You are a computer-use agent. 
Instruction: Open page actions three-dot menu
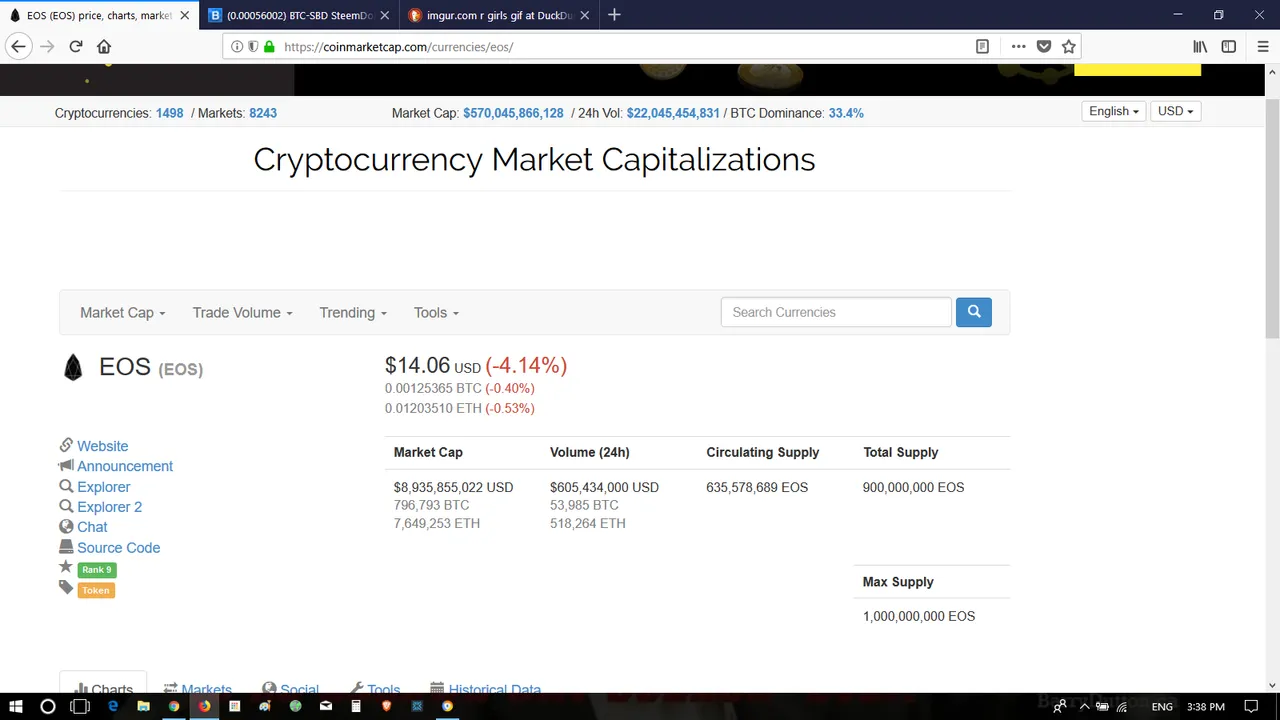pos(1018,47)
